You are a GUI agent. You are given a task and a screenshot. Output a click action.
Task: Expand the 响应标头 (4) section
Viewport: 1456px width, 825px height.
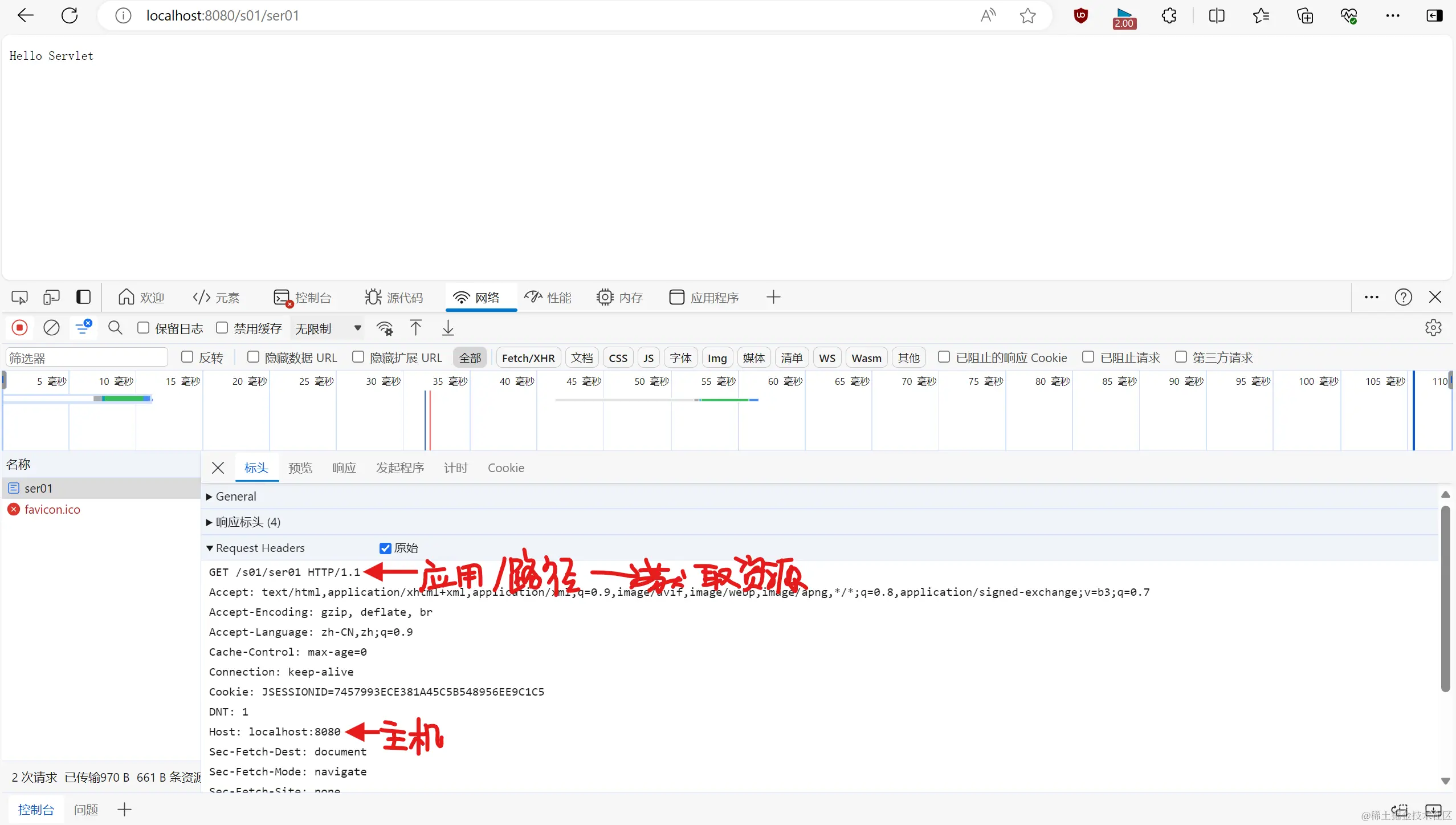coord(248,522)
